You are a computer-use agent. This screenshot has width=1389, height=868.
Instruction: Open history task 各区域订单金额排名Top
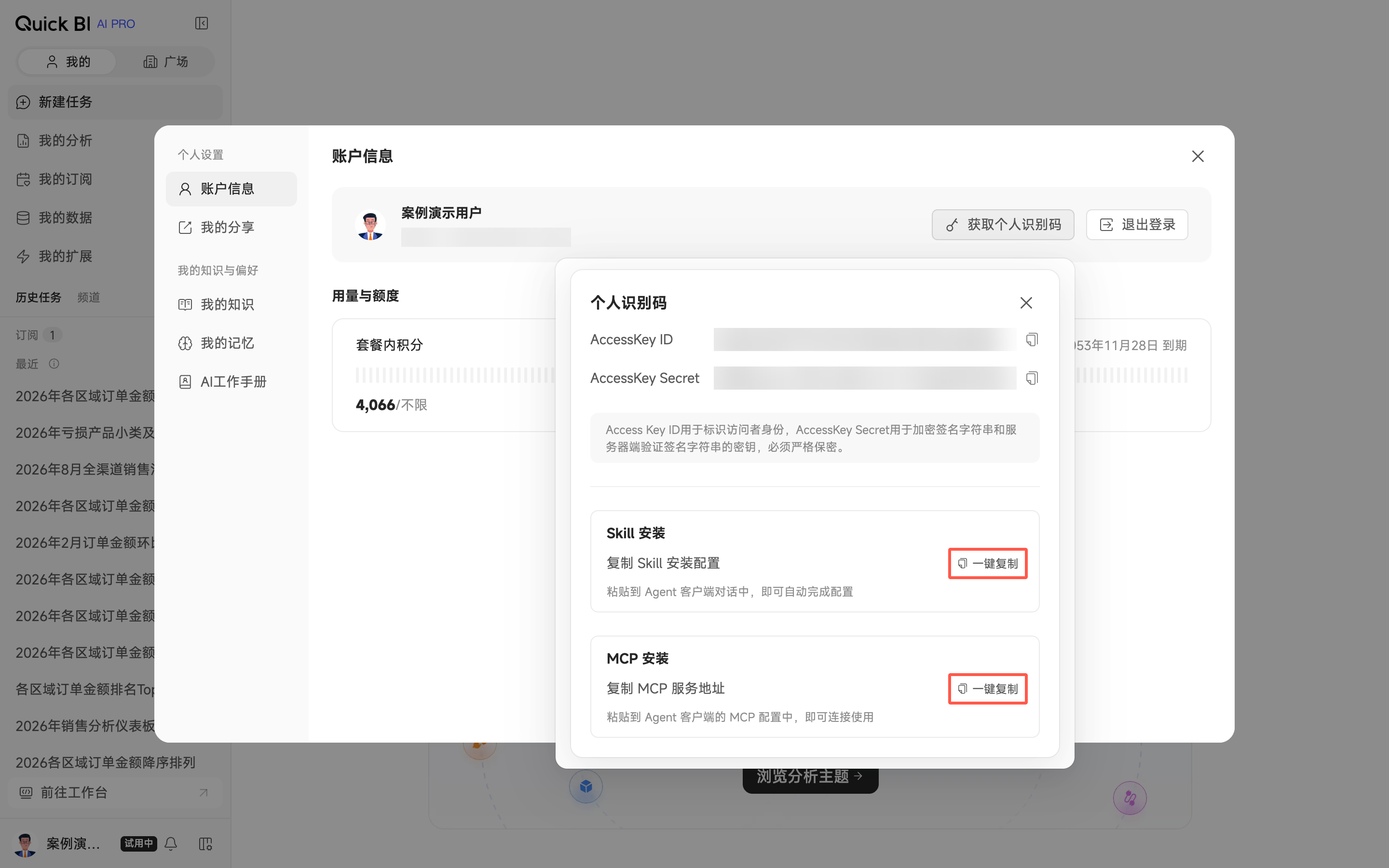85,689
